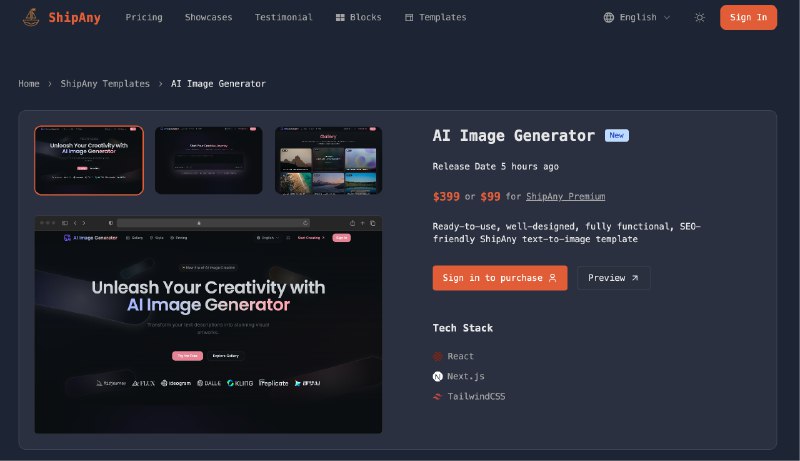Click the large template preview image

[x=208, y=325]
